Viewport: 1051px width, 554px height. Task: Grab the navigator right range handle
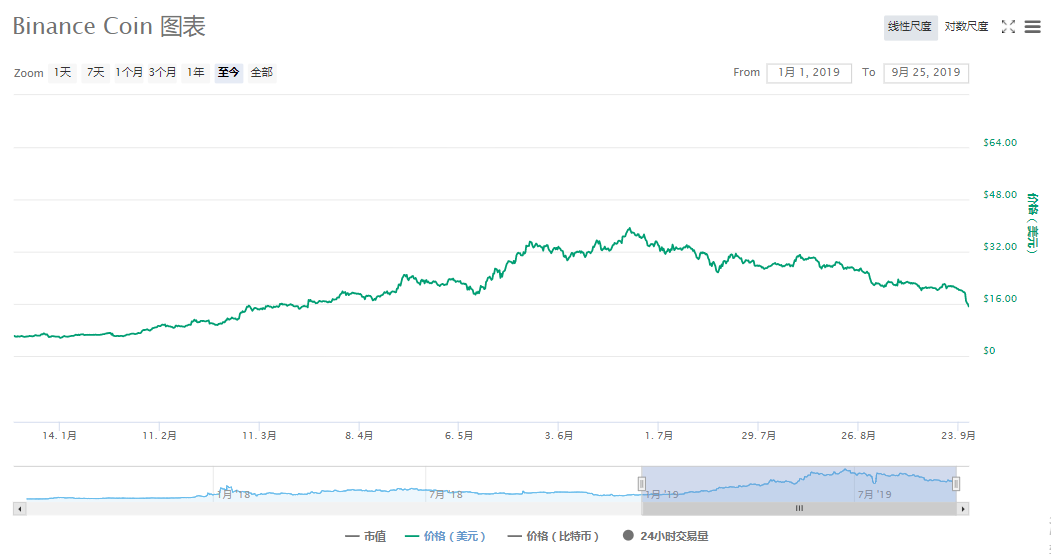coord(956,484)
